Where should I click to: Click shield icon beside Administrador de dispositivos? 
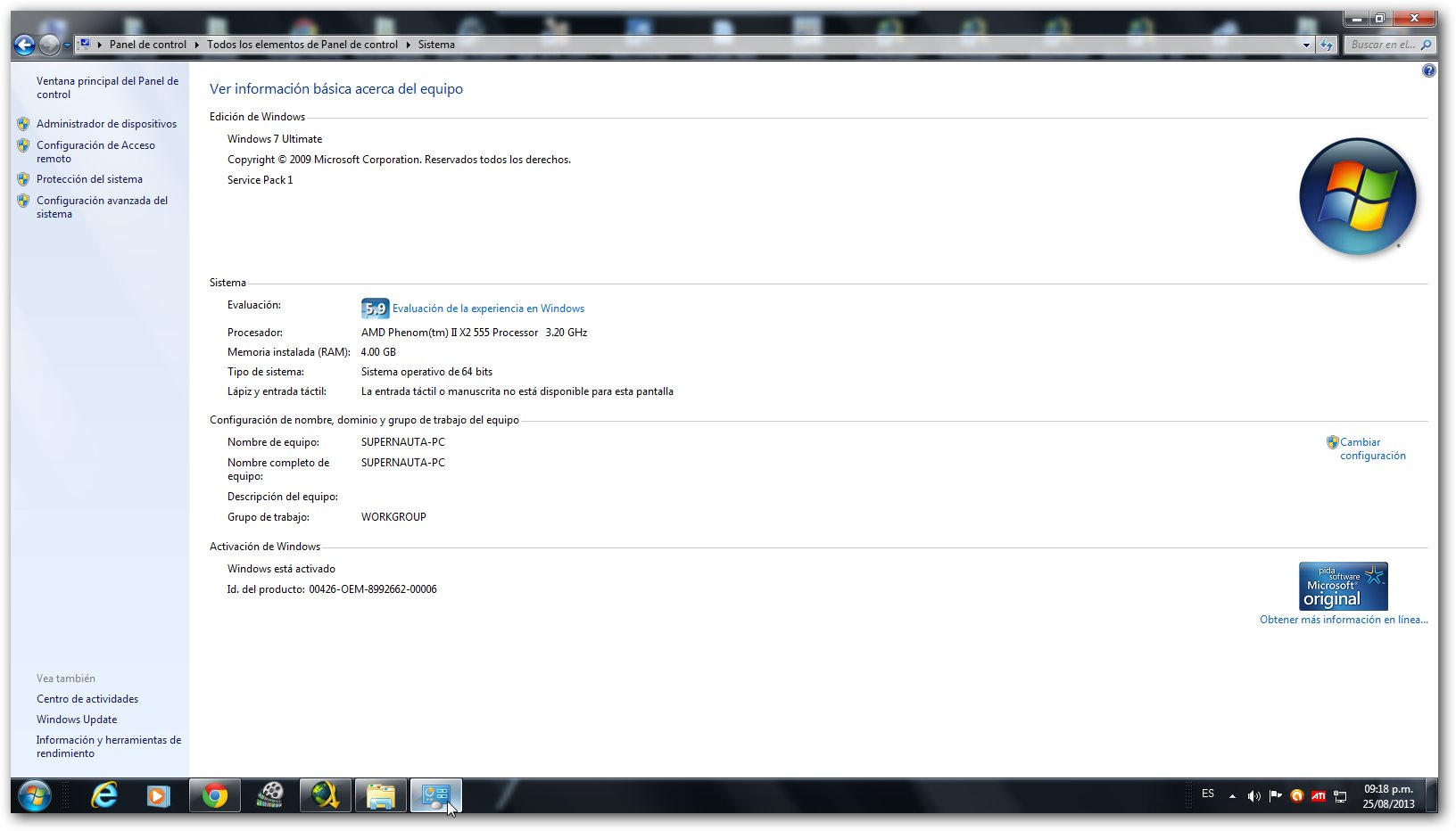coord(23,124)
